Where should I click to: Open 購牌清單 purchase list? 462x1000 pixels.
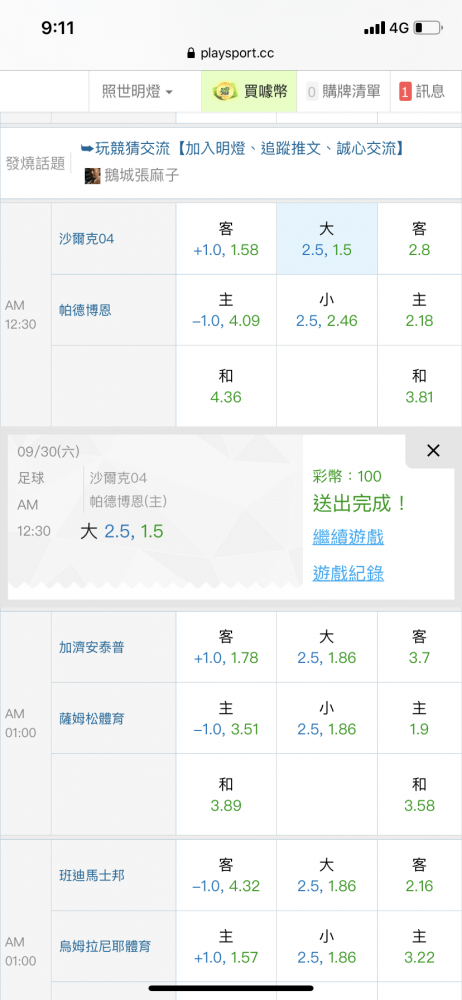344,92
